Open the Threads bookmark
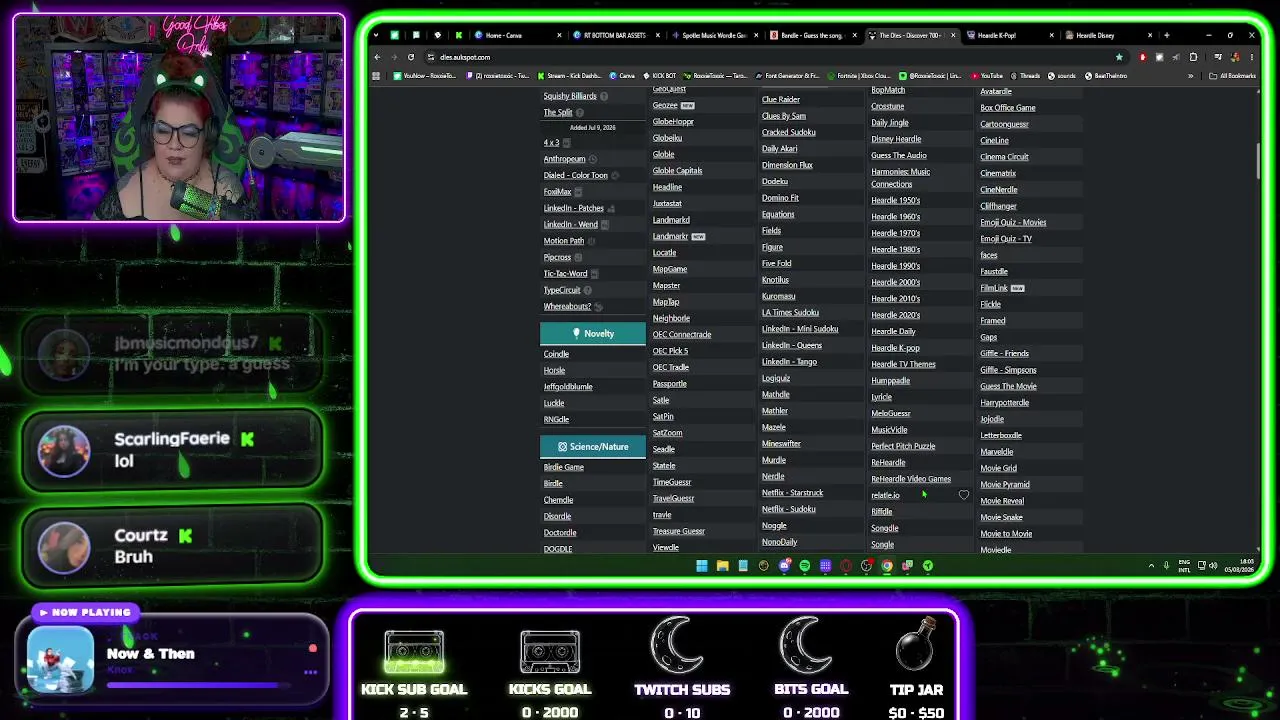The width and height of the screenshot is (1280, 720). [1025, 76]
